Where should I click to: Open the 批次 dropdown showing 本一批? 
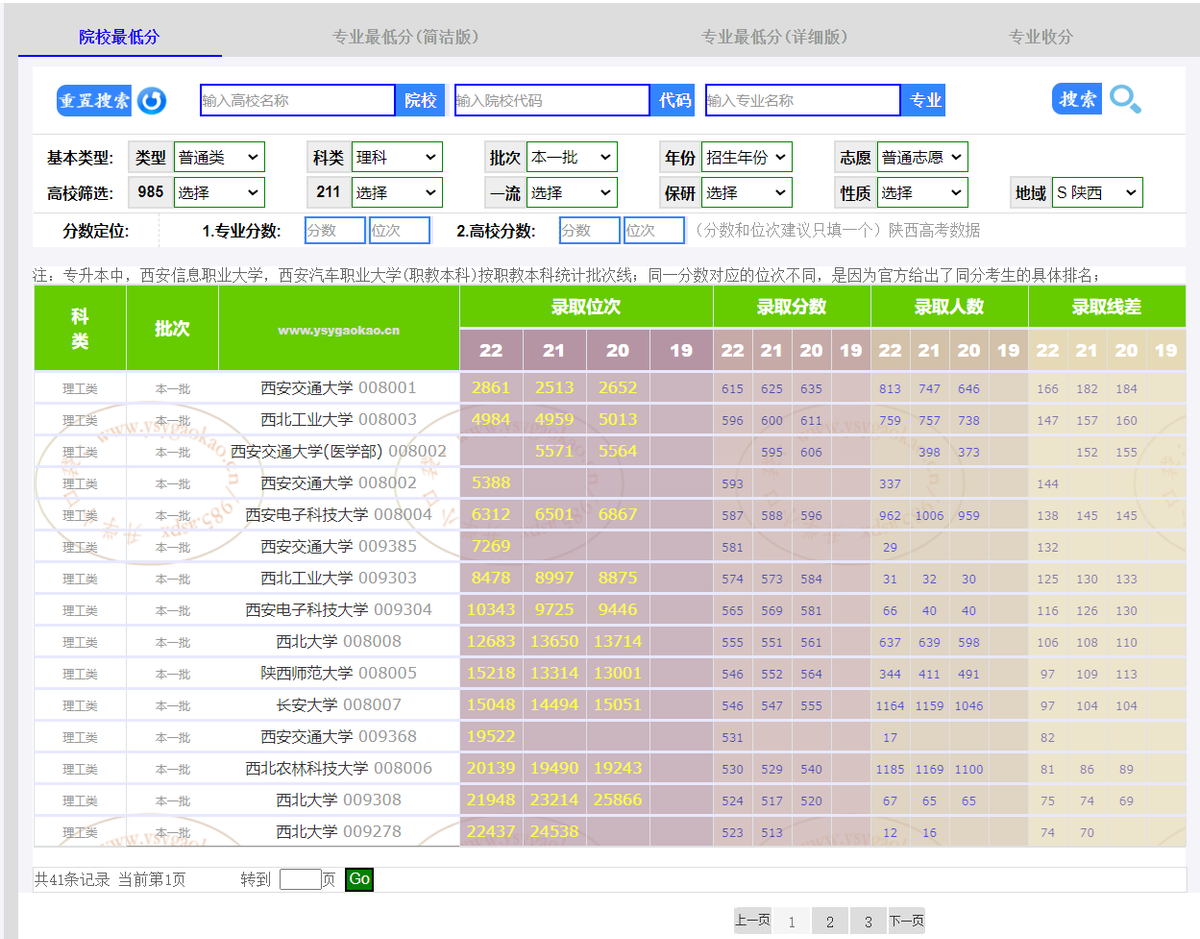click(571, 158)
